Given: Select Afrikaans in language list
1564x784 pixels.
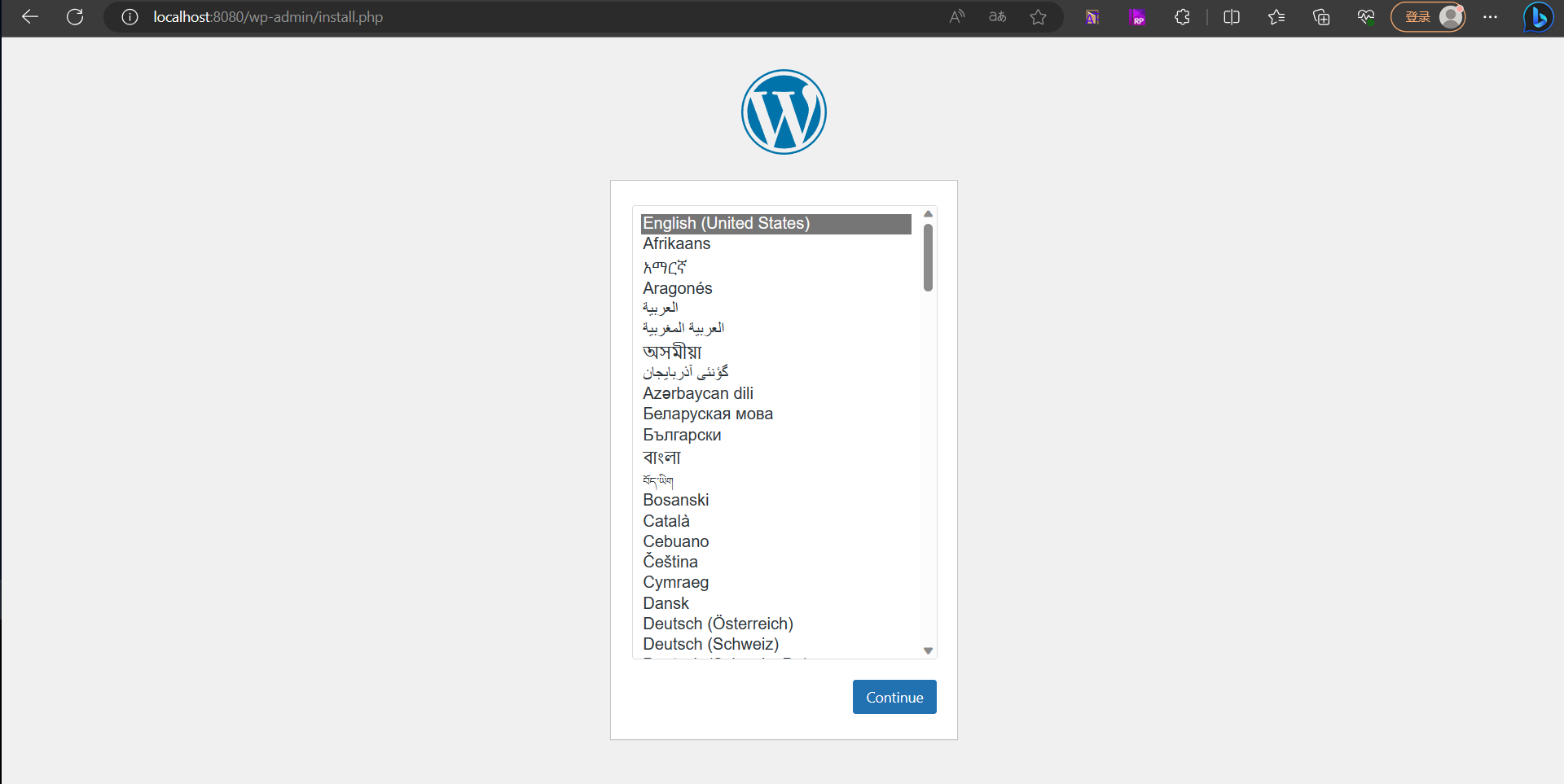Looking at the screenshot, I should click(x=776, y=244).
